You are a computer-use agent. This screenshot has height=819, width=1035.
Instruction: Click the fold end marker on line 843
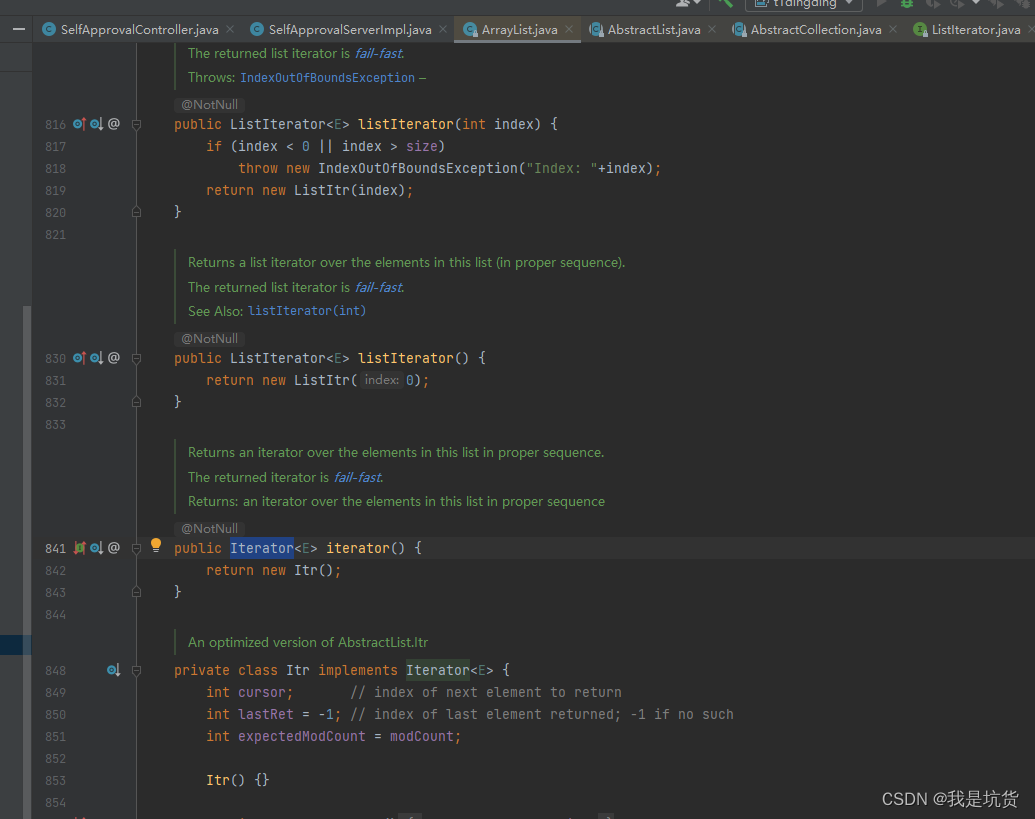tap(137, 592)
